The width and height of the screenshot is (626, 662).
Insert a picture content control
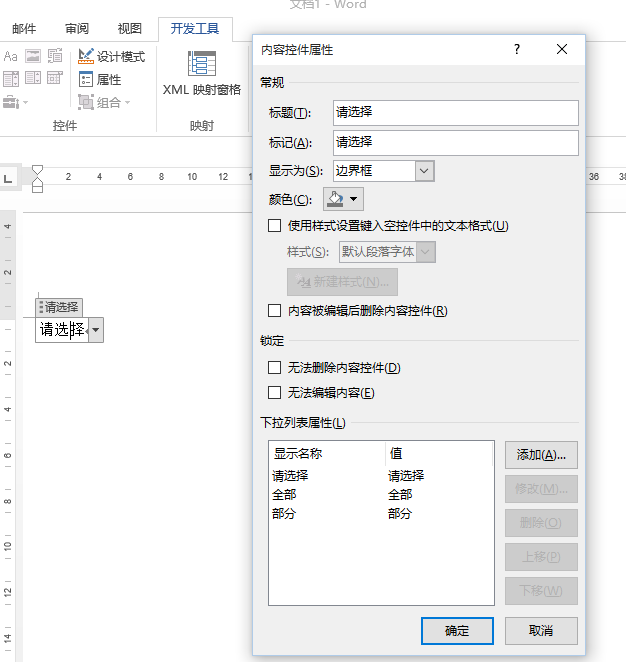[33, 56]
